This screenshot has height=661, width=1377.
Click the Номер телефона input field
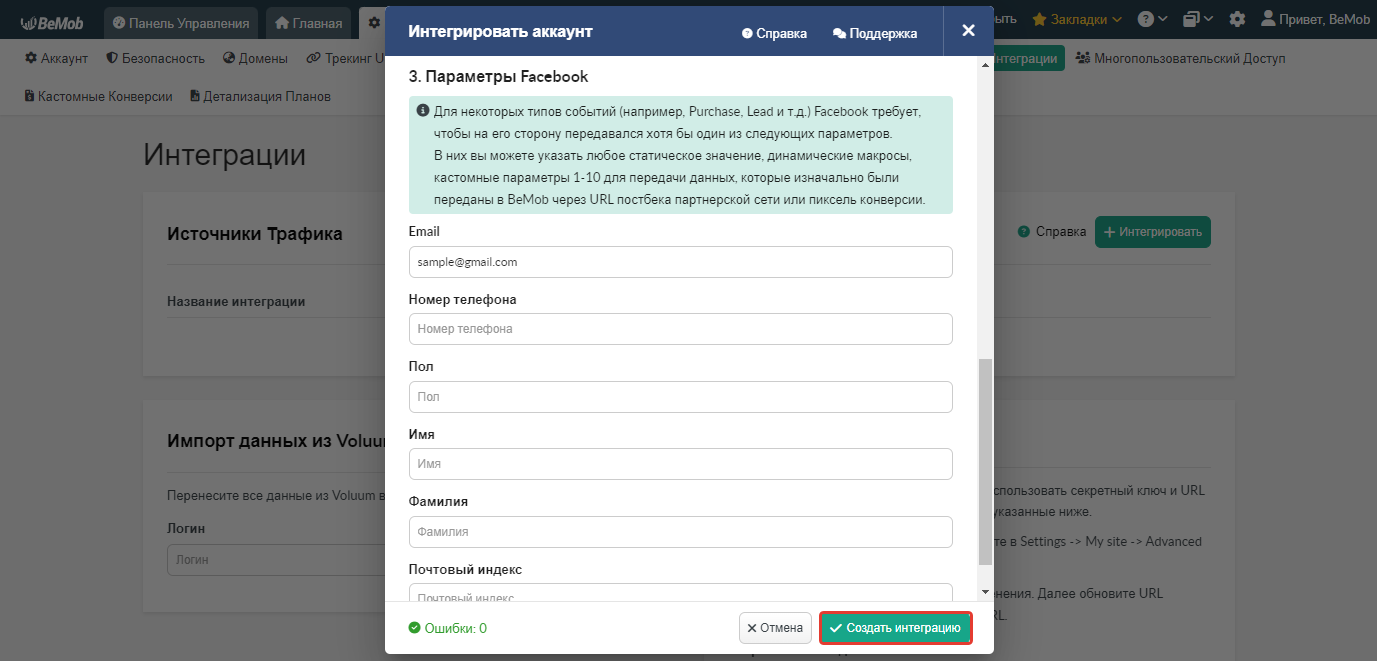click(680, 329)
